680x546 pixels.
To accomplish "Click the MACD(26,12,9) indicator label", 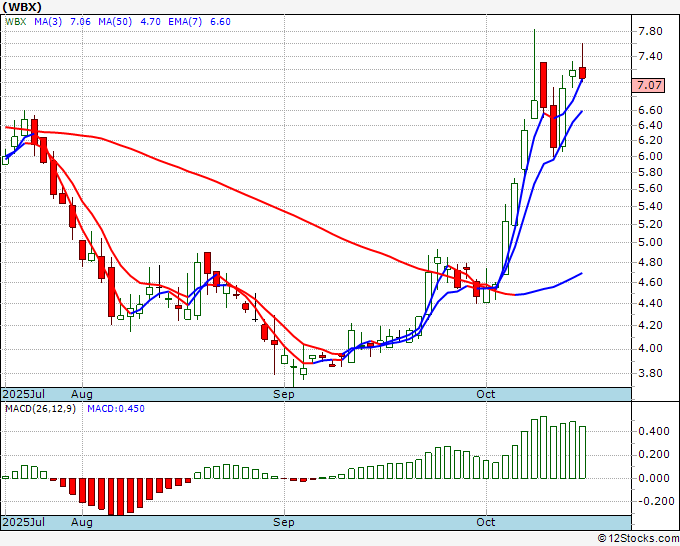I will (x=40, y=409).
